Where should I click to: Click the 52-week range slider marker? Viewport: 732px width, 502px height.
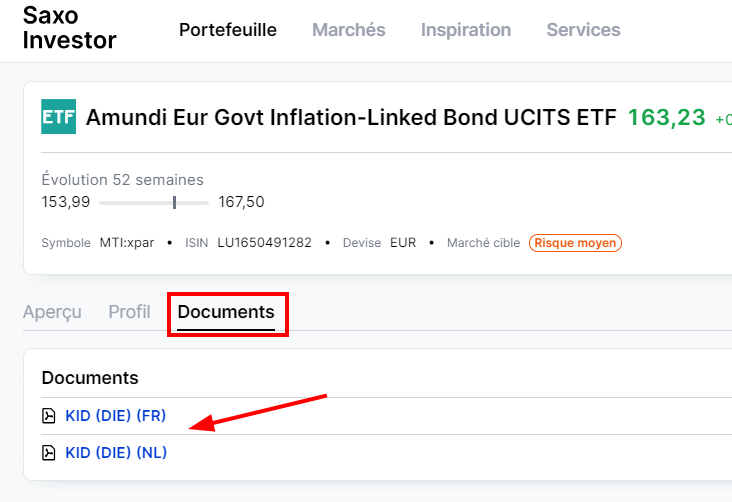pyautogui.click(x=175, y=202)
